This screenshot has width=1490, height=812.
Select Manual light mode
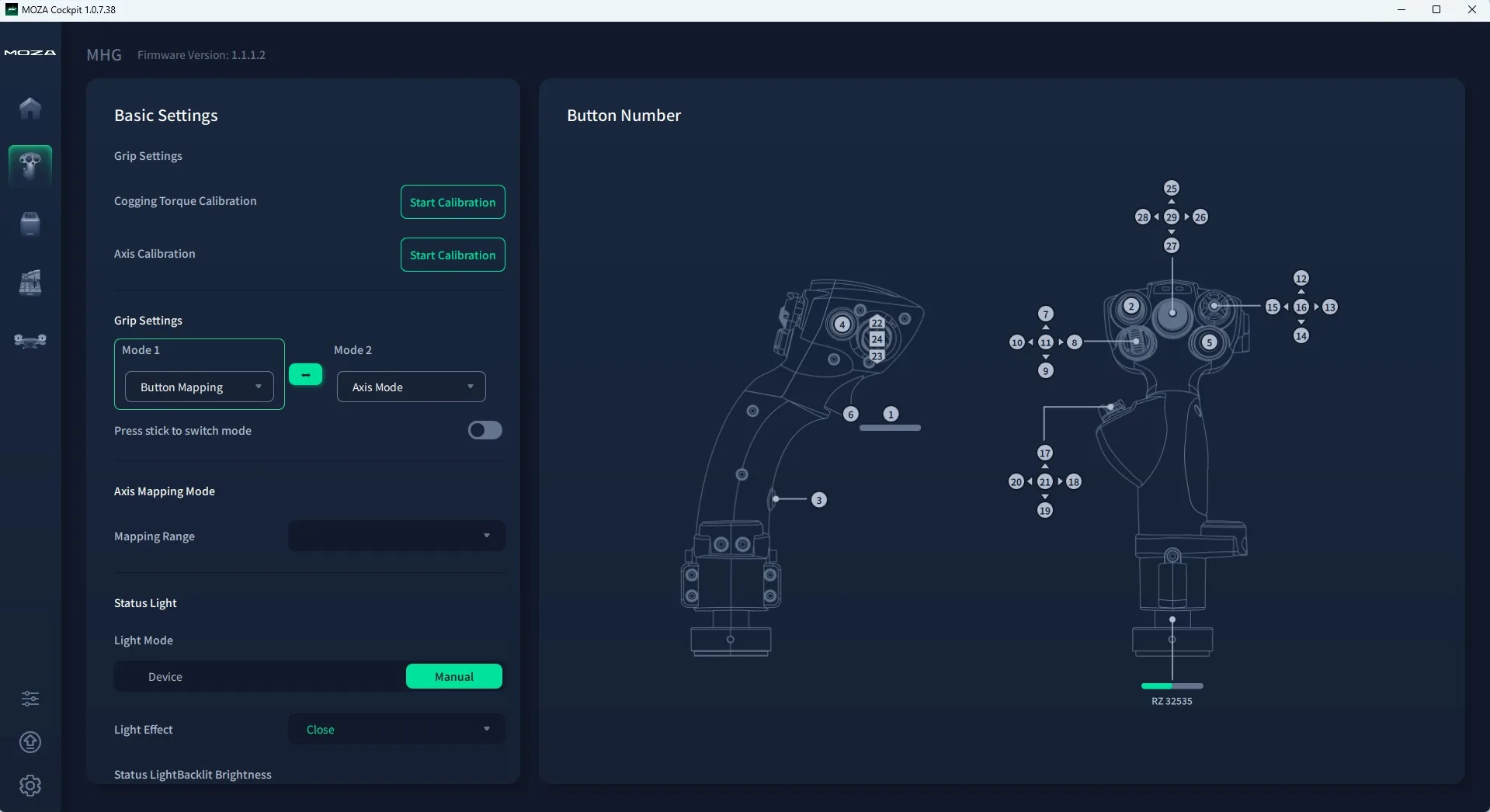point(454,677)
